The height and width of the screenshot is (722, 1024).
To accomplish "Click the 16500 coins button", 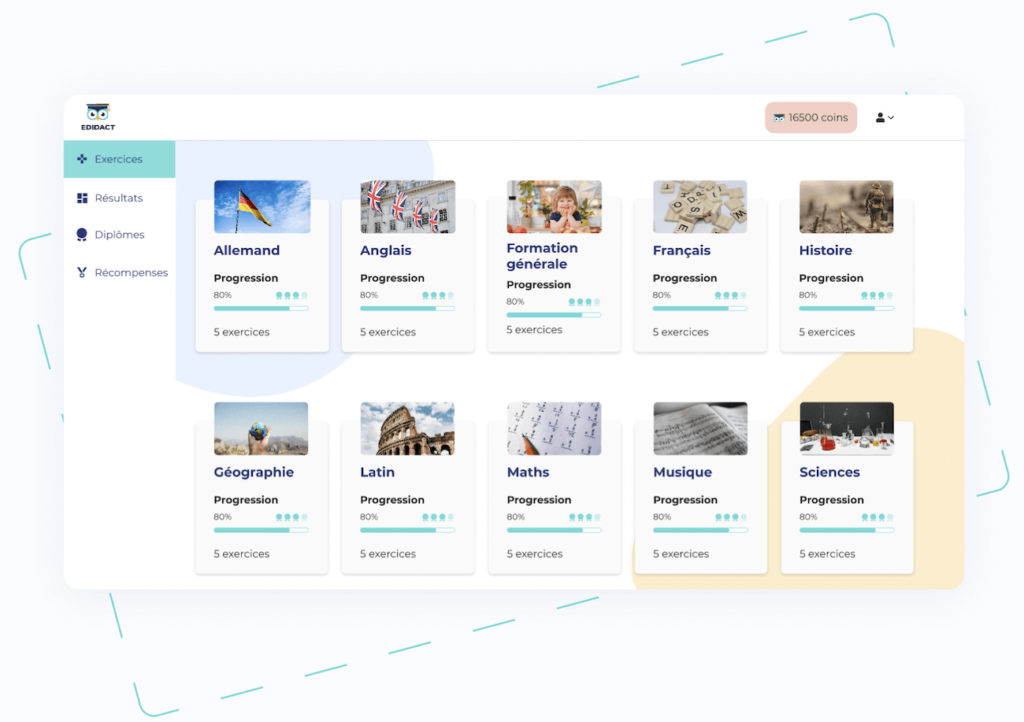I will coord(810,118).
